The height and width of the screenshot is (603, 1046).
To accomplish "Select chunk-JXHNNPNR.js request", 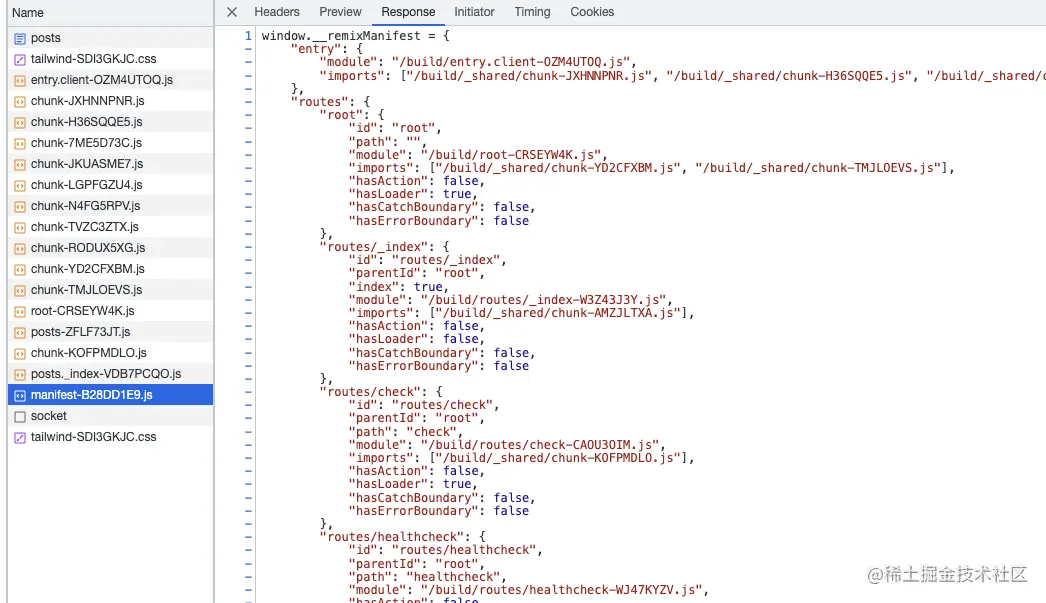I will (x=111, y=101).
